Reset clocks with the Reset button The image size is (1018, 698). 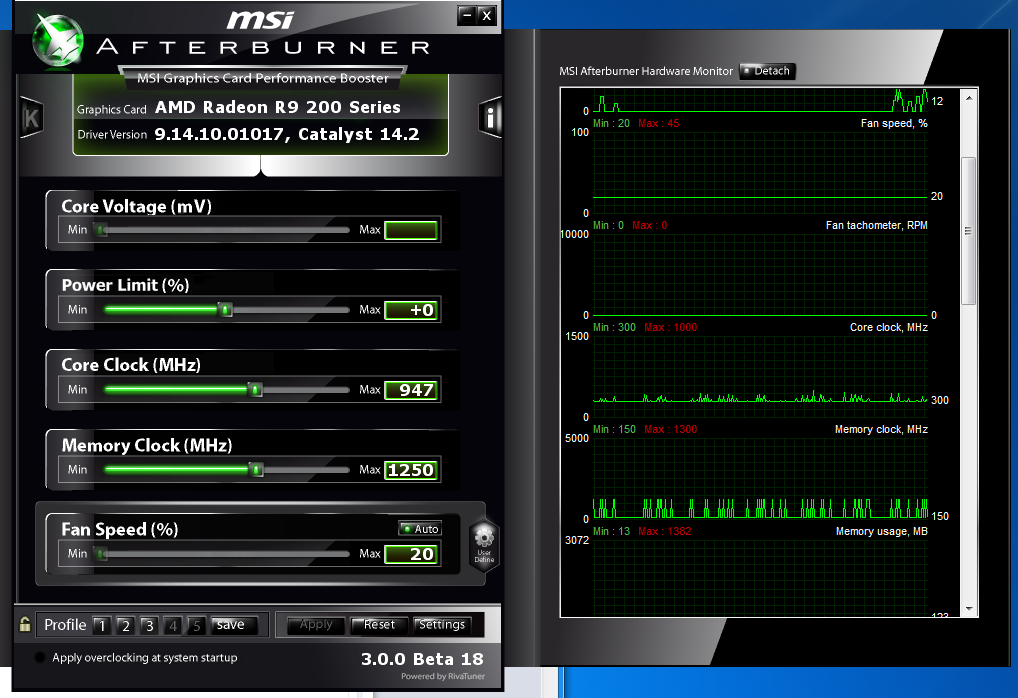coord(379,625)
